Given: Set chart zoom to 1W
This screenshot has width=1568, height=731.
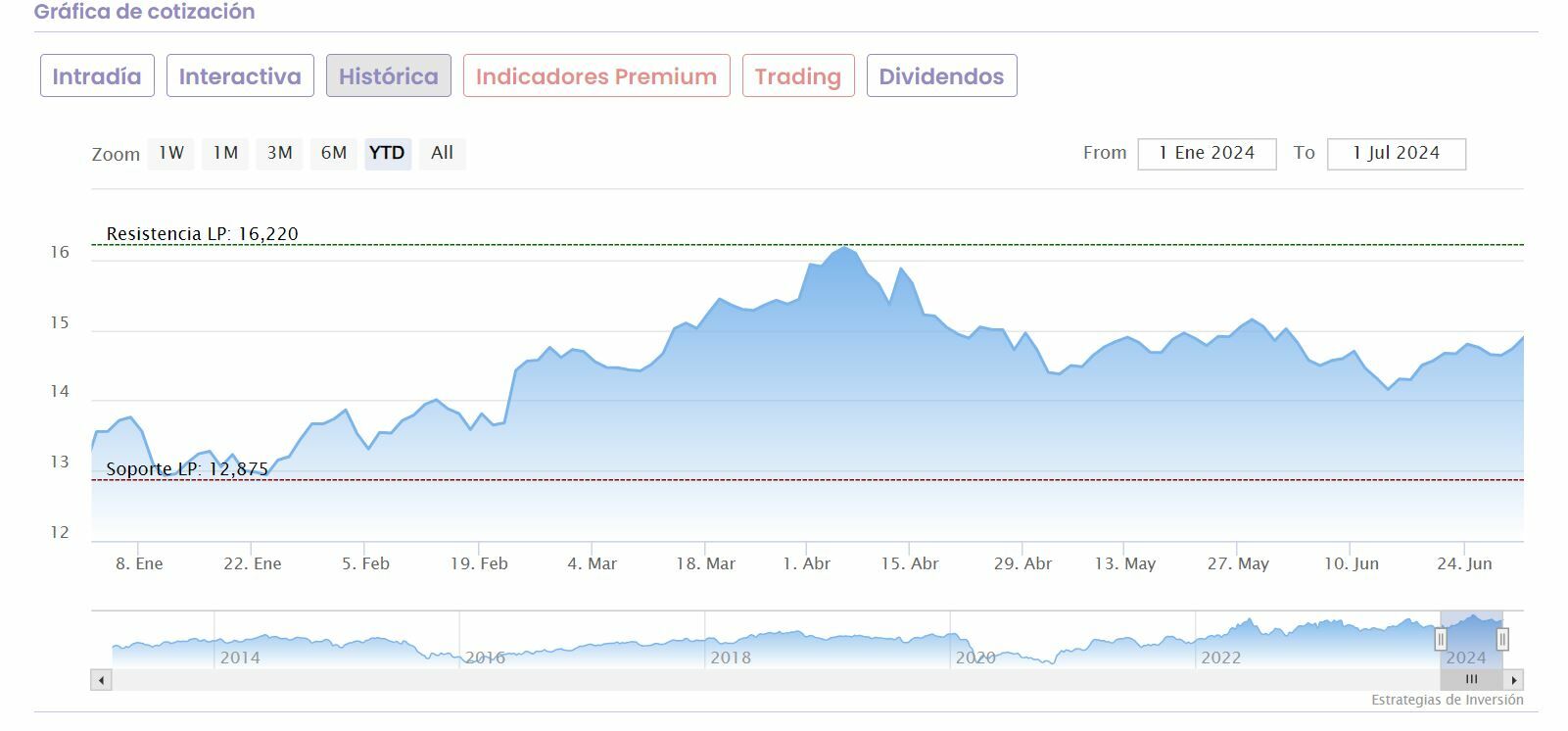Looking at the screenshot, I should 171,153.
